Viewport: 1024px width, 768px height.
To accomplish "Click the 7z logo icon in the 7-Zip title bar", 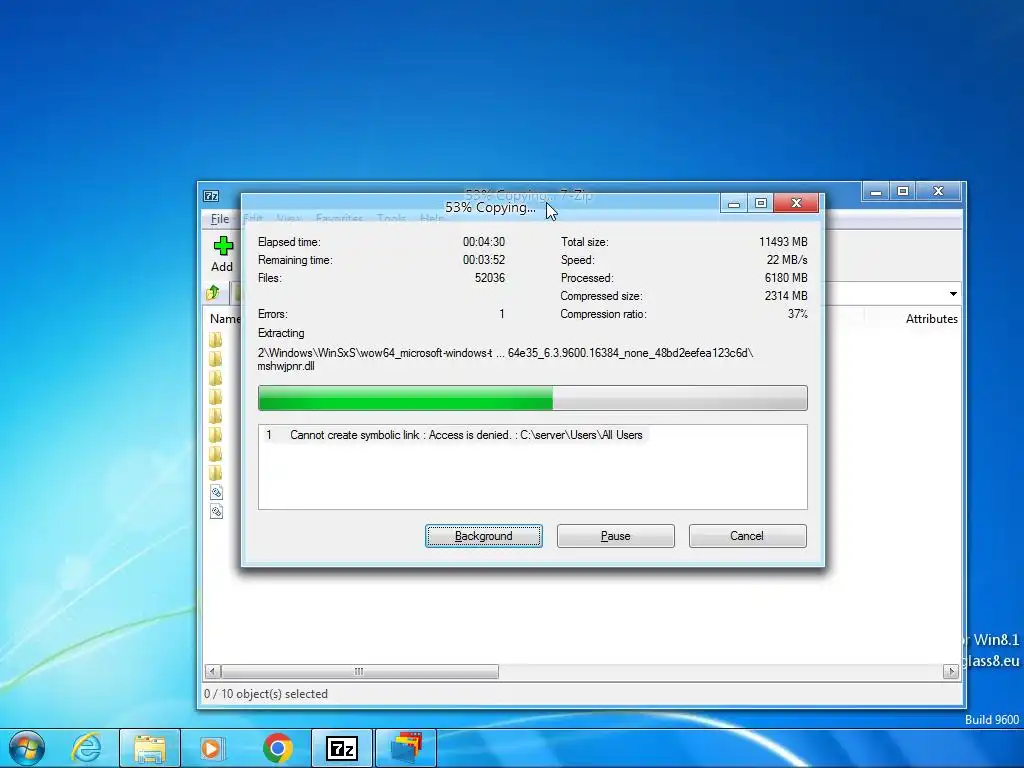I will (x=211, y=195).
